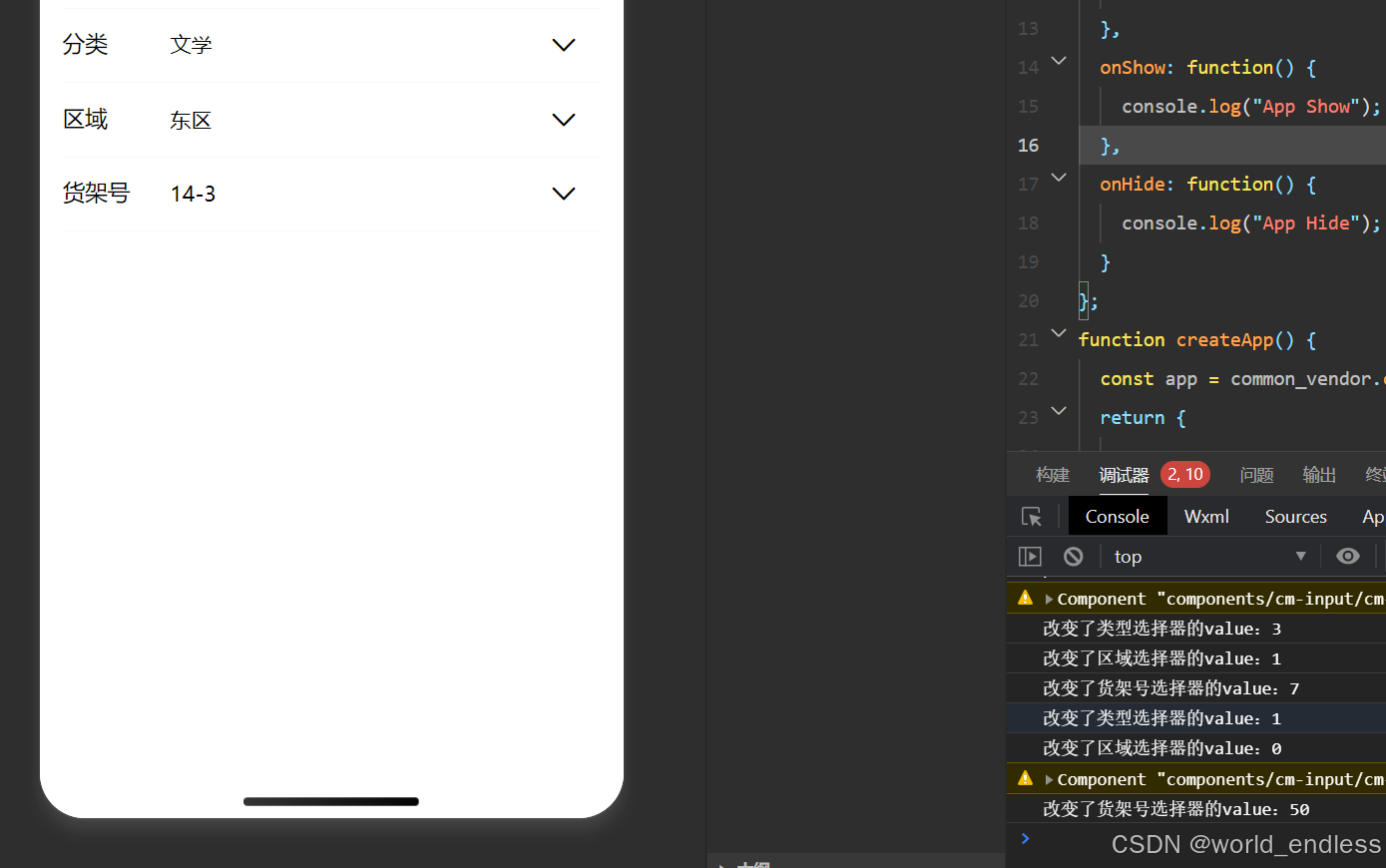The width and height of the screenshot is (1386, 868).
Task: Collapse the createApp function at line 21
Action: click(x=1059, y=333)
